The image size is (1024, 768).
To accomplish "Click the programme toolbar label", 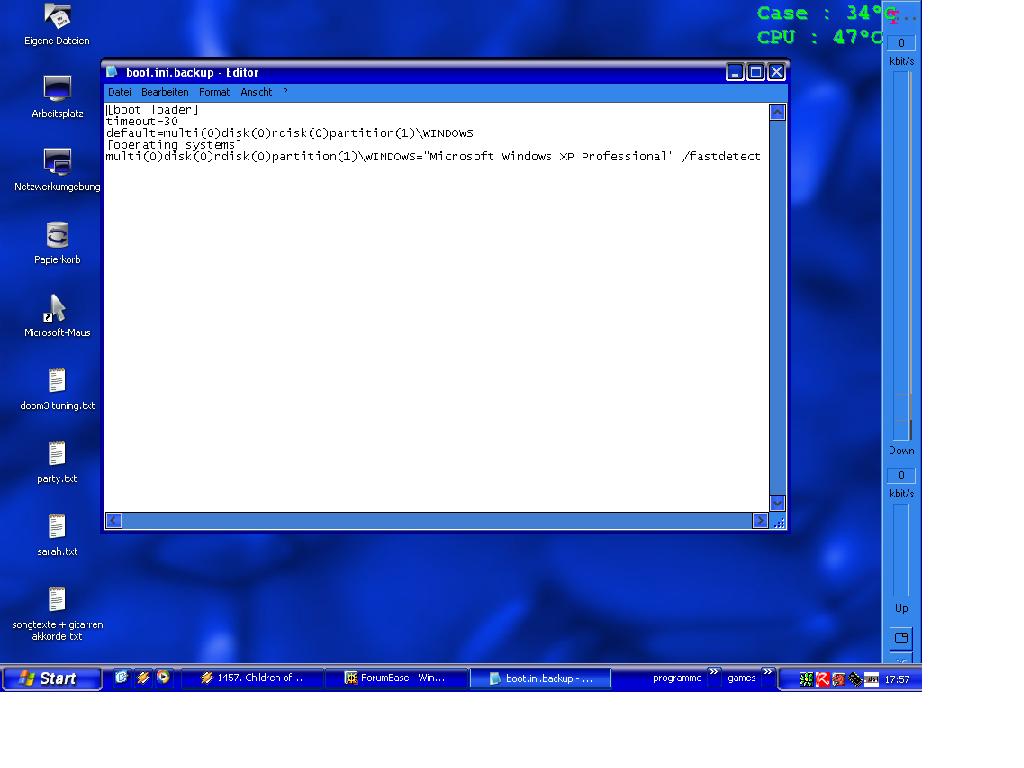I will click(677, 678).
